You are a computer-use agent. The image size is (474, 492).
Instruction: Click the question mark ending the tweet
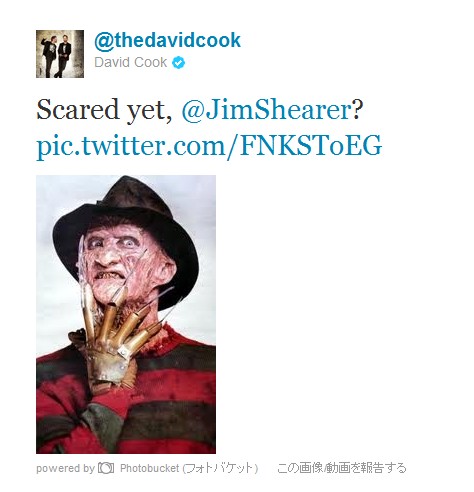357,110
